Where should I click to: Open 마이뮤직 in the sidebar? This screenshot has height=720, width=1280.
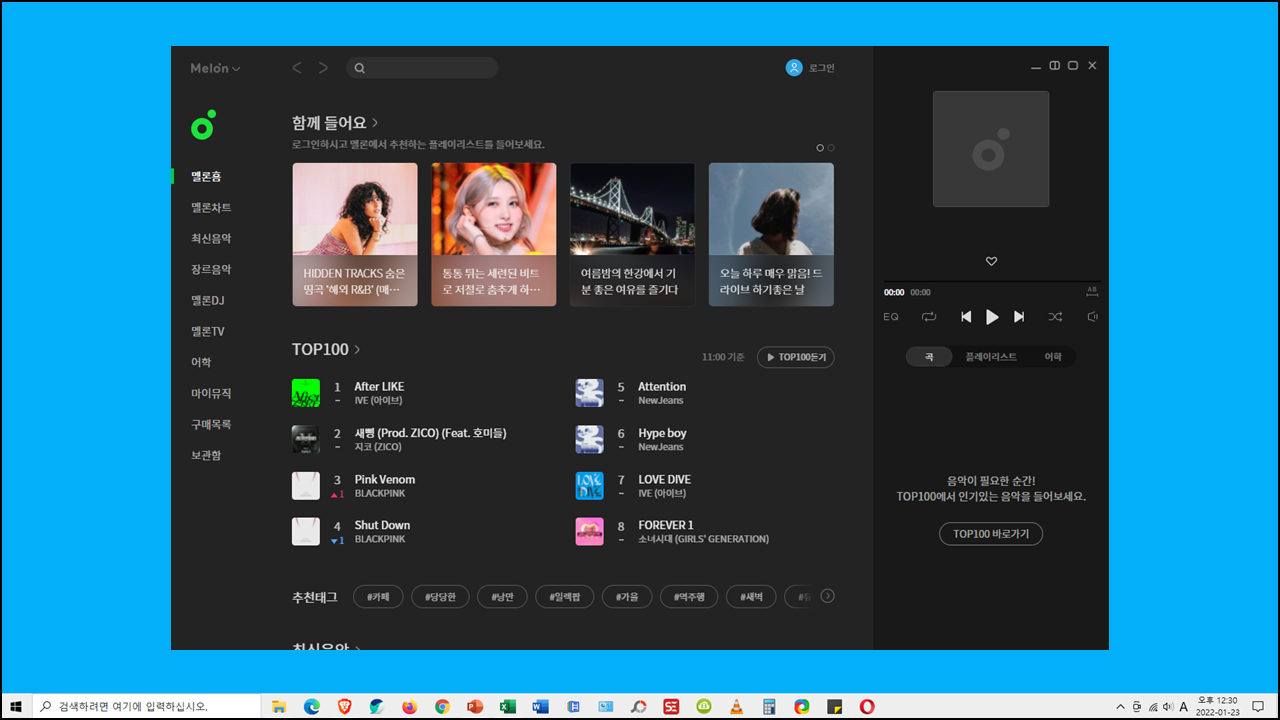[x=211, y=393]
